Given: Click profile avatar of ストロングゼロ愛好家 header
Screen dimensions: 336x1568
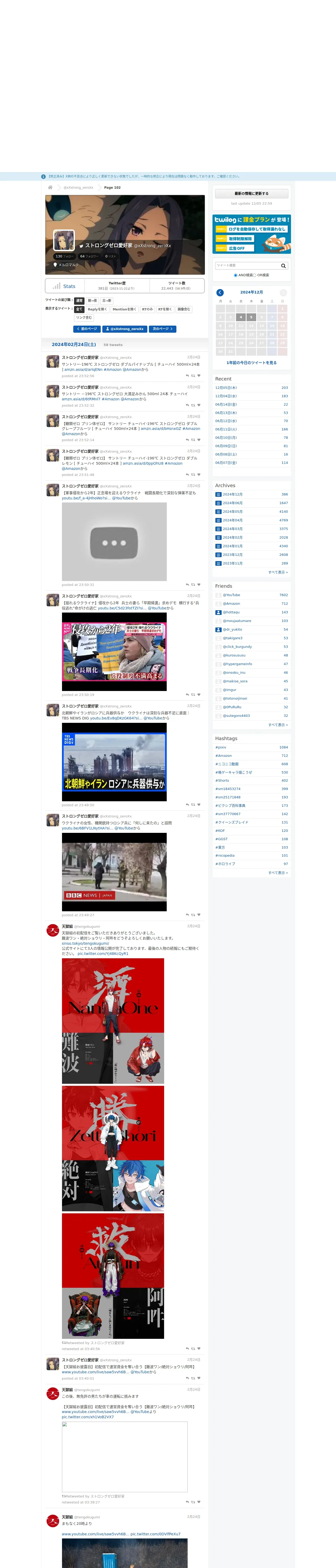Looking at the screenshot, I should tap(64, 240).
